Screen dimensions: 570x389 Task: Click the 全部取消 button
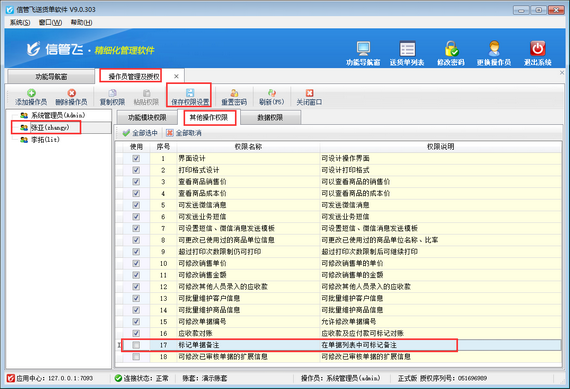[x=184, y=133]
